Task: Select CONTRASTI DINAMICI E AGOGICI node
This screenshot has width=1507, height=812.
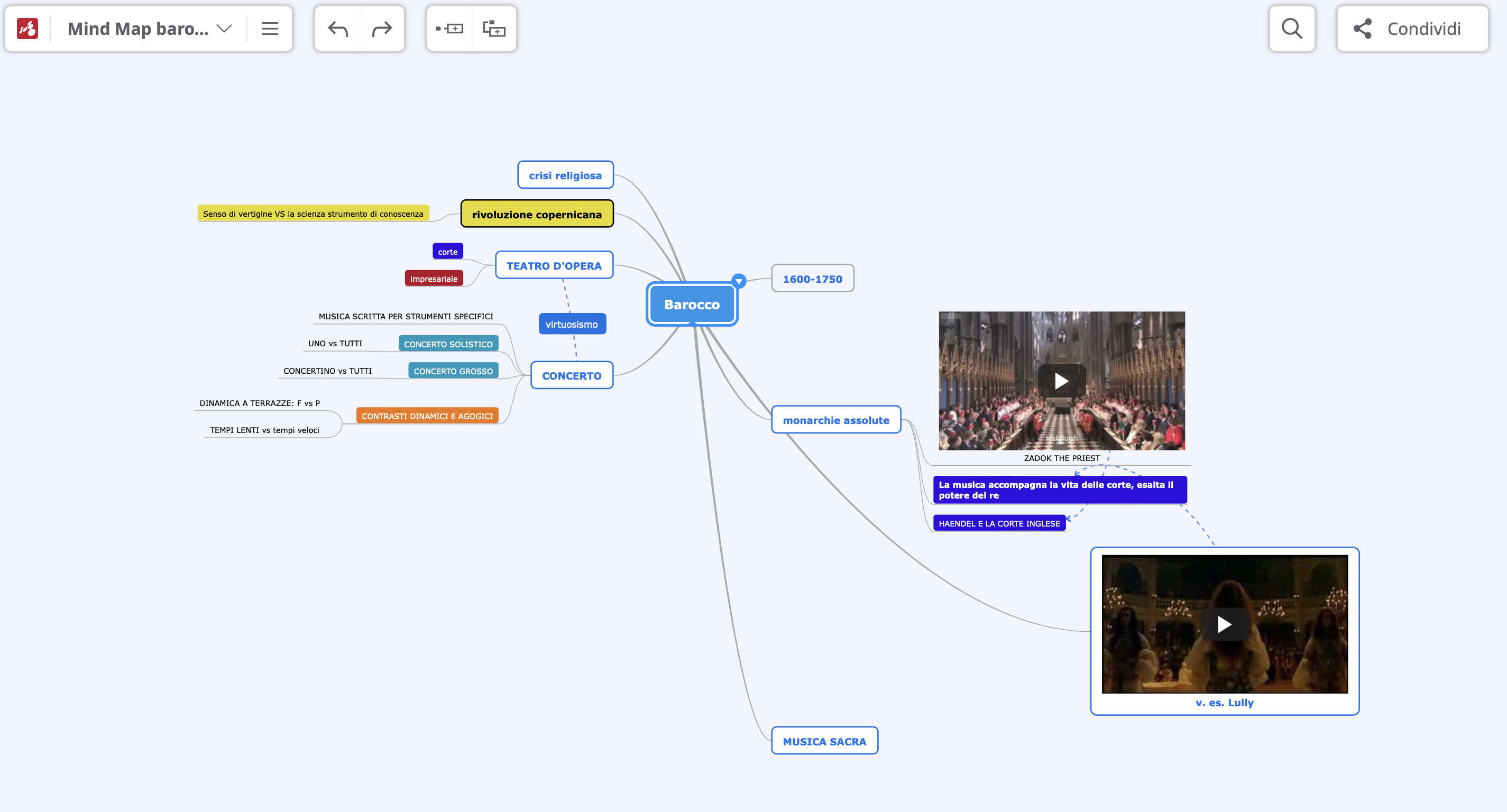Action: click(427, 416)
